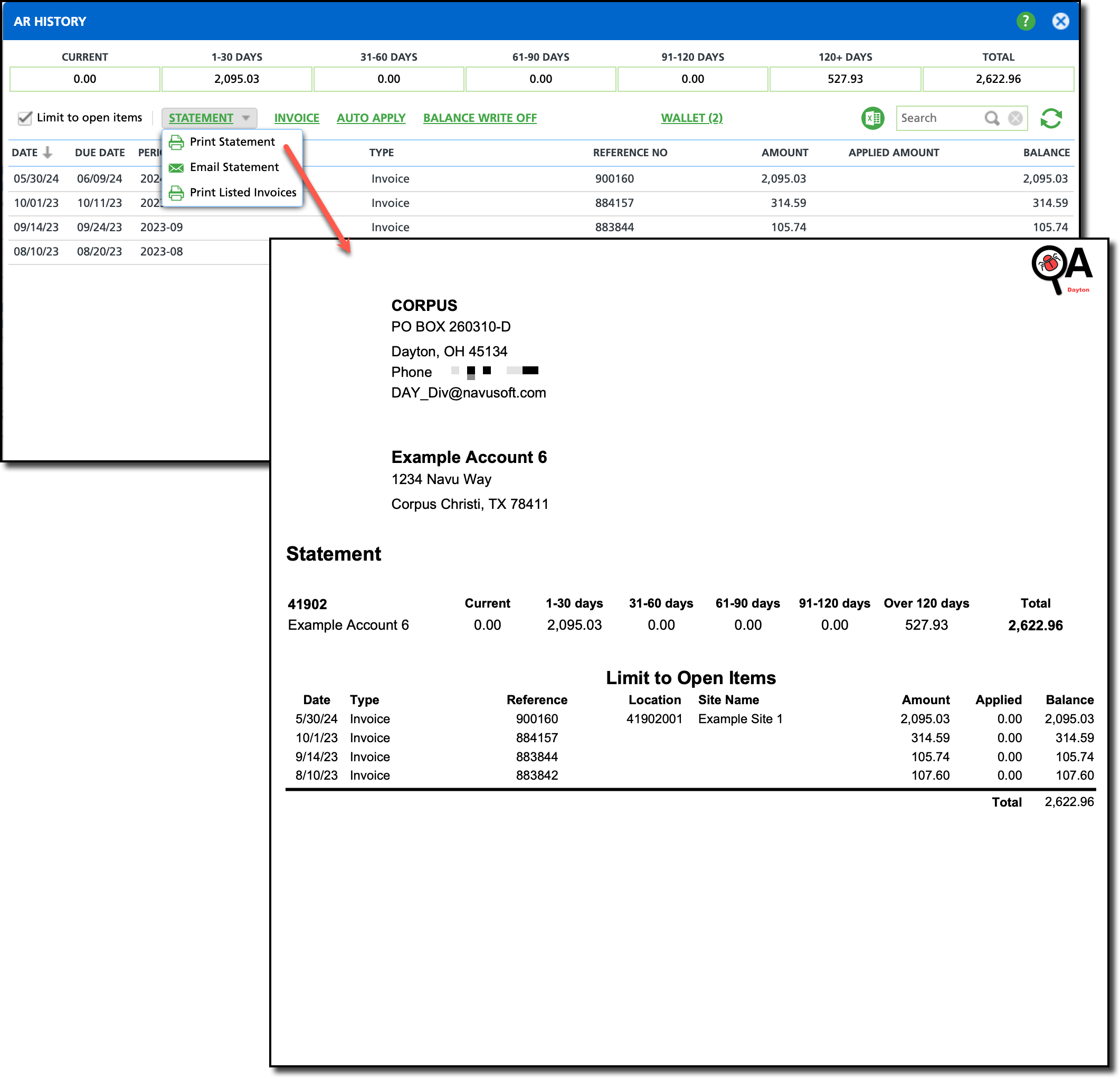Export to Excel using the spreadsheet icon
The image size is (1120, 1079).
[872, 118]
